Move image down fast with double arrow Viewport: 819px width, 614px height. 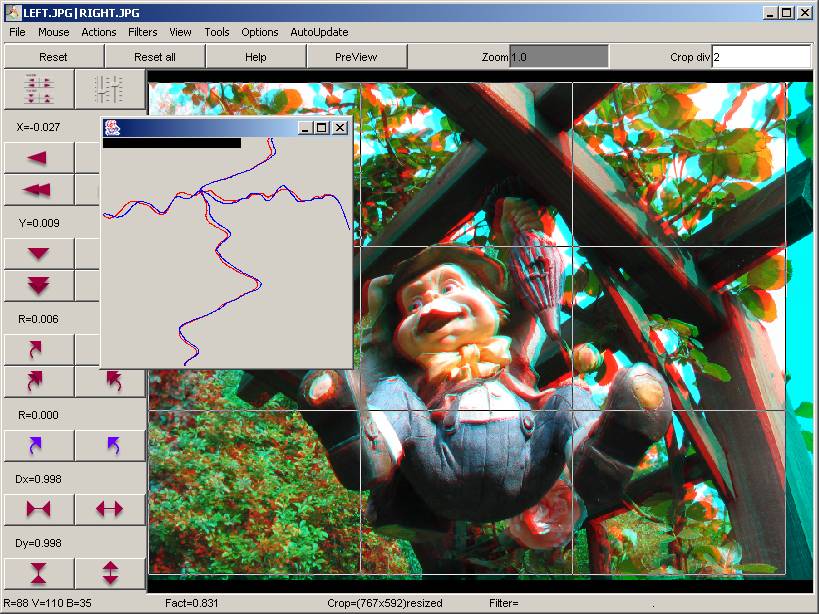39,286
